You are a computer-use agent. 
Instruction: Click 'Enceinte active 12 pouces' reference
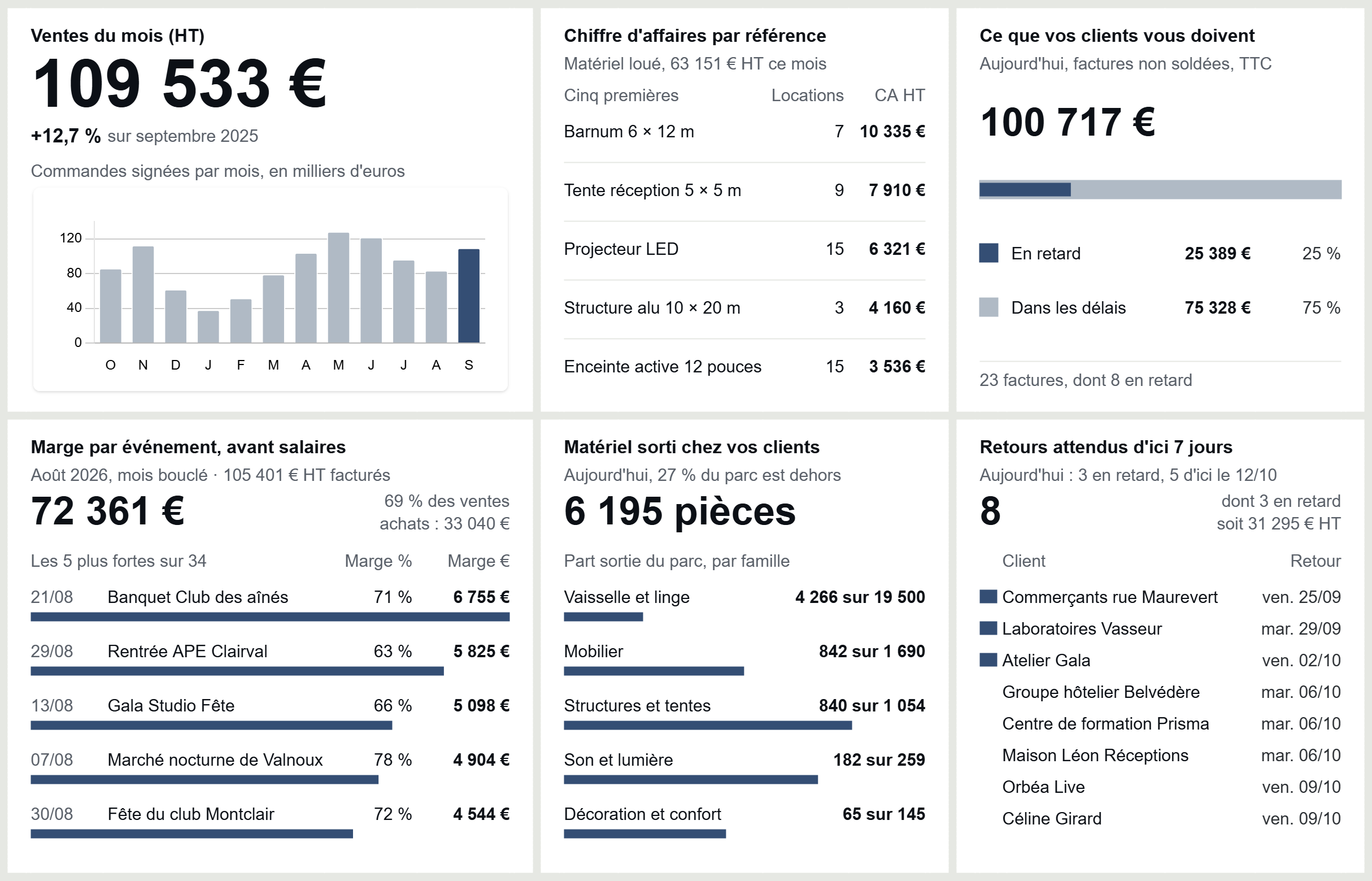click(663, 367)
